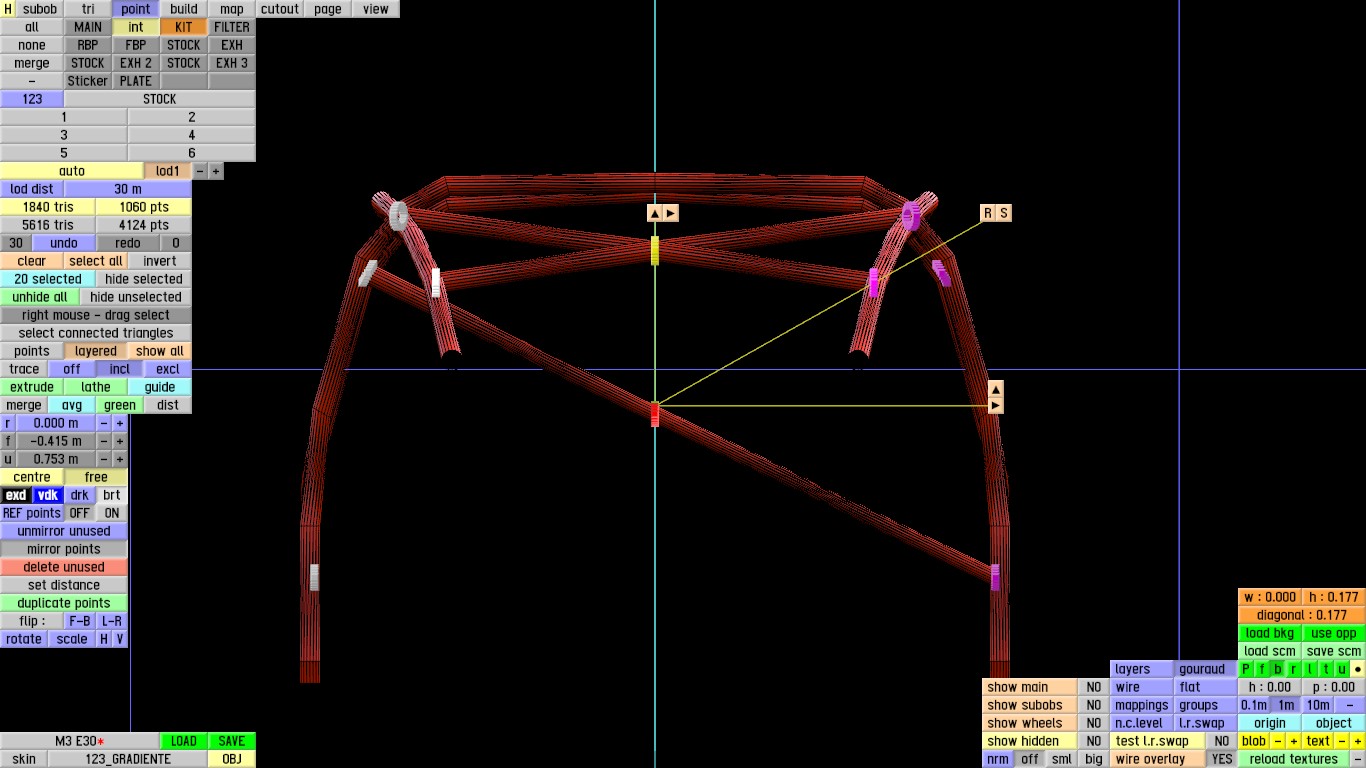The height and width of the screenshot is (768, 1366).
Task: Increase the r offset with plus
Action: tap(120, 423)
